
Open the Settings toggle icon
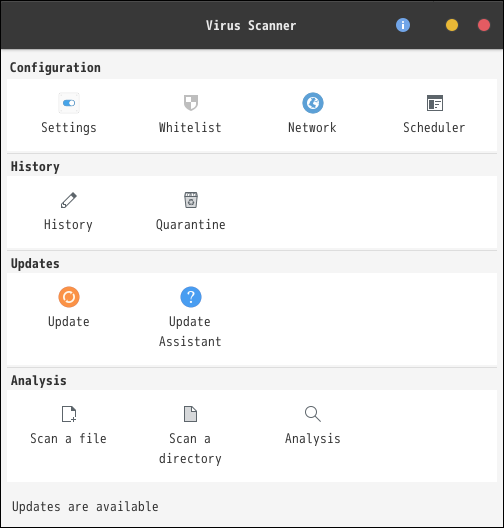(69, 103)
